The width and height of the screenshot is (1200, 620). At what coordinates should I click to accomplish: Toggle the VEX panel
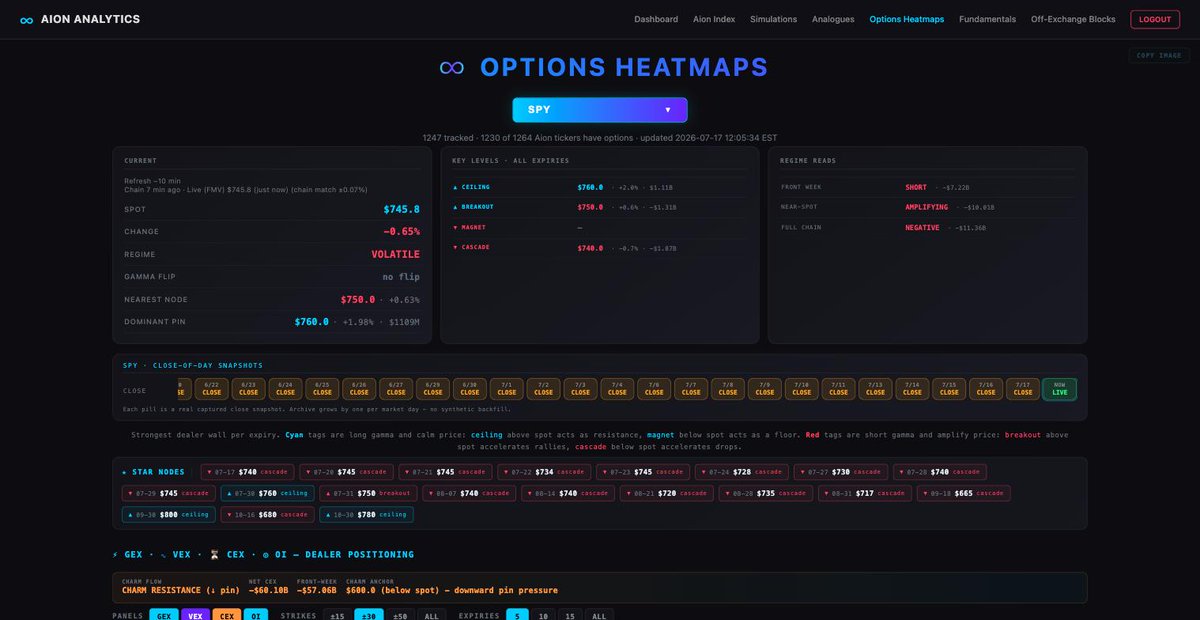pos(195,616)
